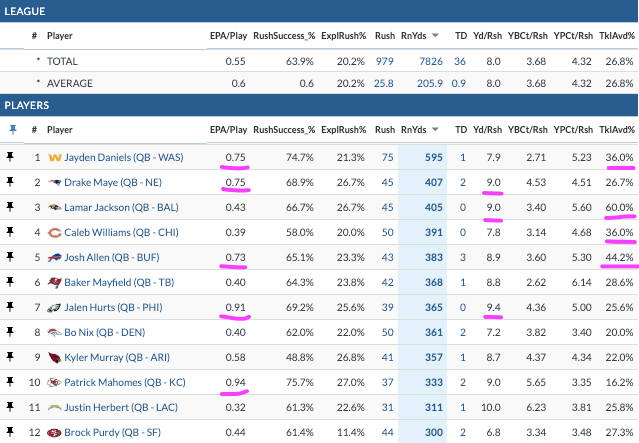Click League table TklAvd% header
This screenshot has height=443, width=639.
click(617, 35)
